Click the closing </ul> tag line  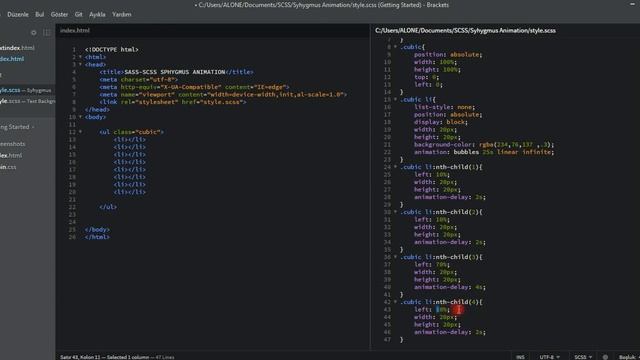click(x=108, y=207)
